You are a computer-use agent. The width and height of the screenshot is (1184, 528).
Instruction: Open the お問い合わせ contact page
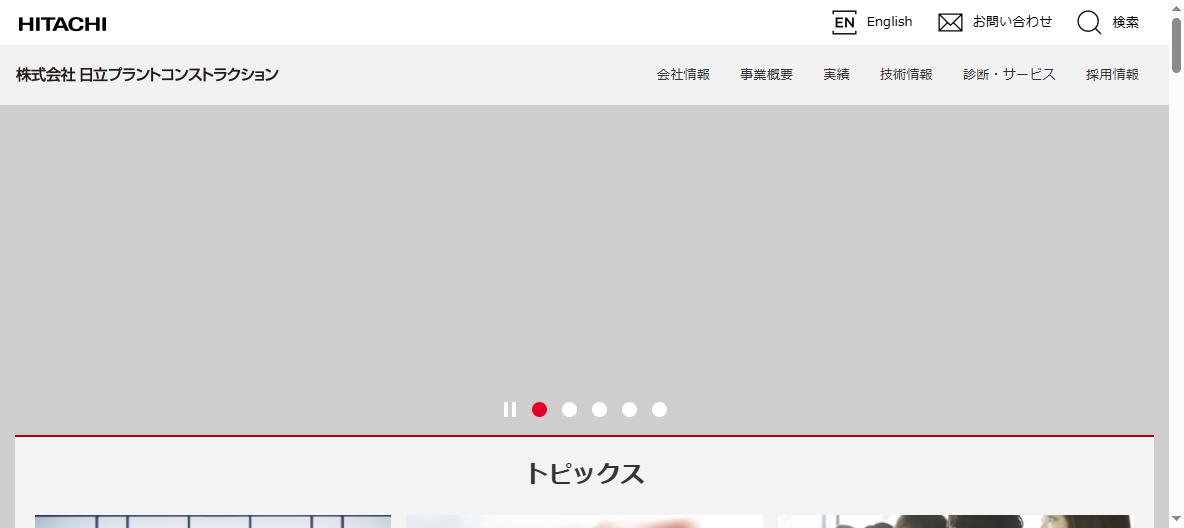pyautogui.click(x=1012, y=22)
